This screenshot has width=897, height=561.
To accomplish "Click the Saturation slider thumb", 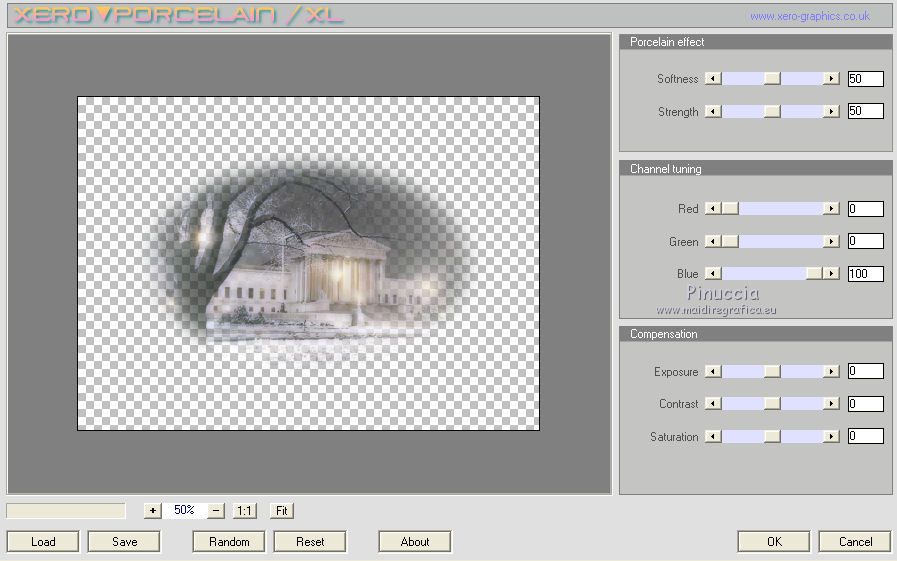I will tap(772, 437).
